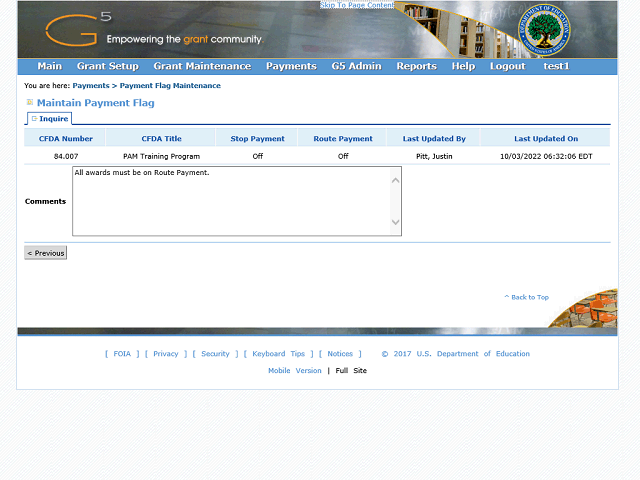Click the comments scrollbar down arrow

pyautogui.click(x=395, y=222)
